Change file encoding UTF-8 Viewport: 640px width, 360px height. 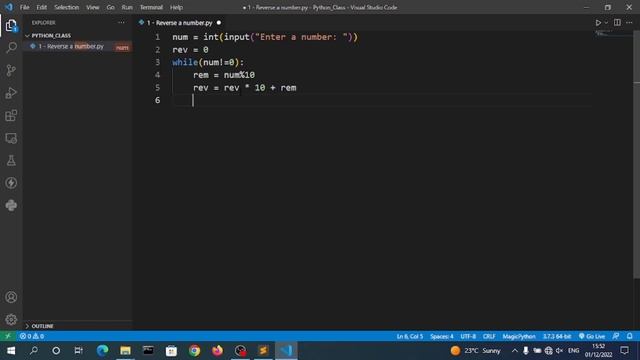point(468,336)
